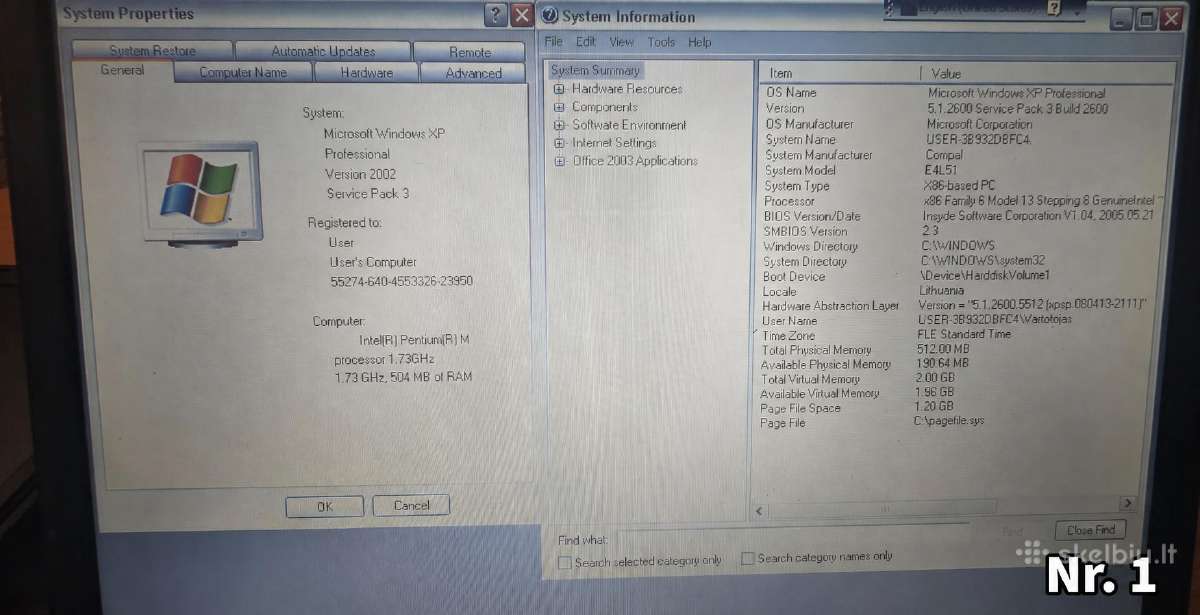Expand the Components tree node
Image resolution: width=1200 pixels, height=615 pixels.
point(559,107)
